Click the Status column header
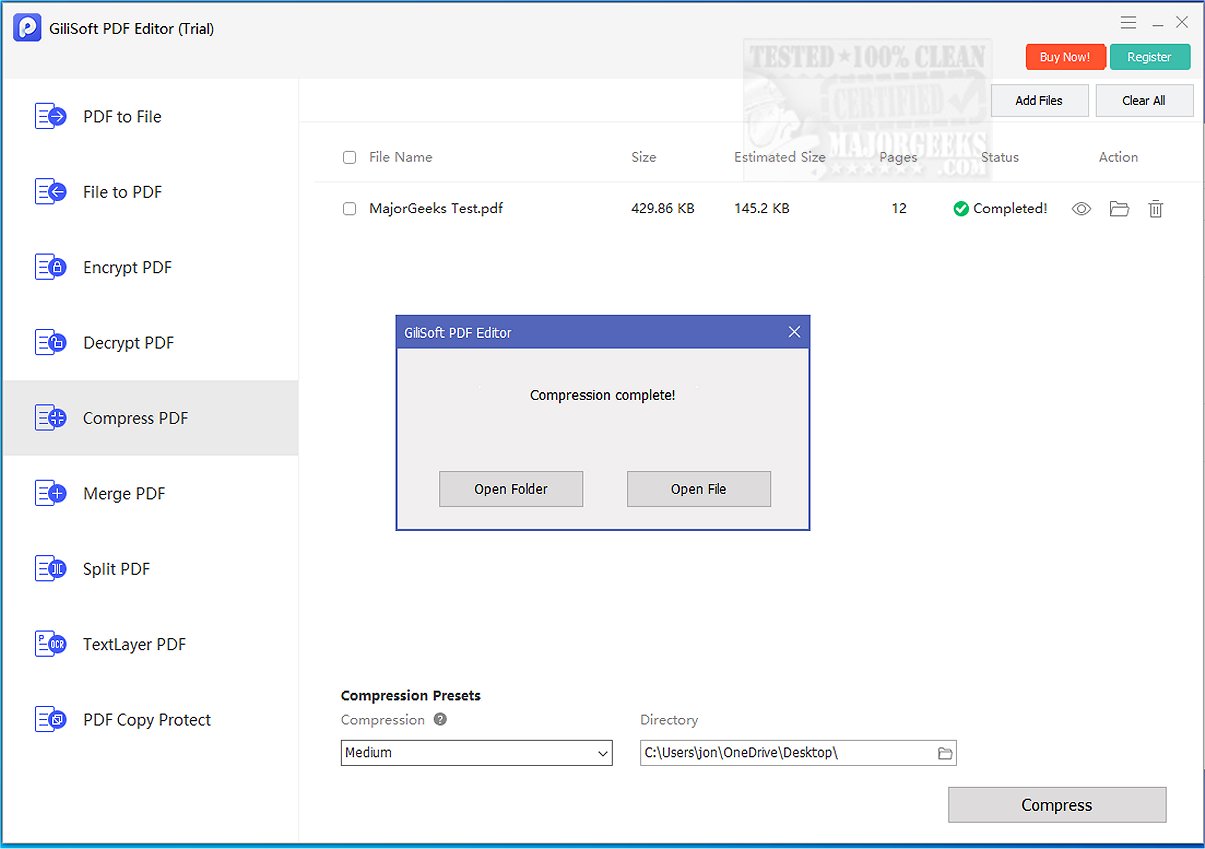This screenshot has width=1205, height=849. click(x=1000, y=157)
